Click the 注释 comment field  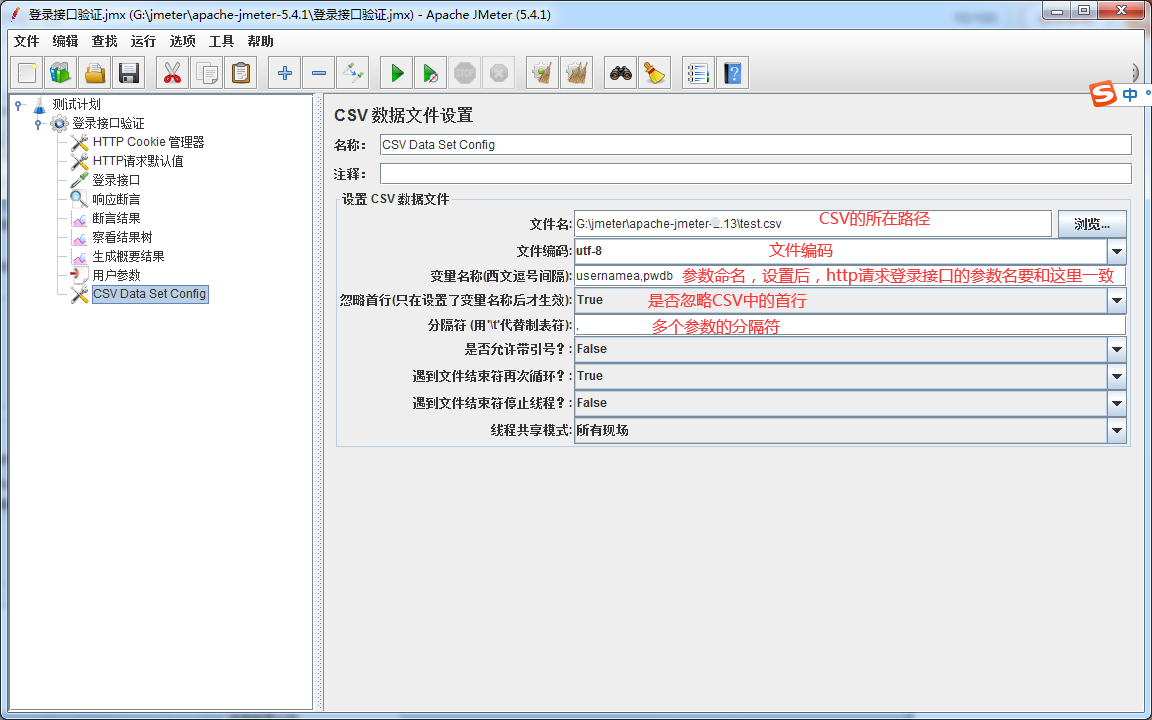755,174
